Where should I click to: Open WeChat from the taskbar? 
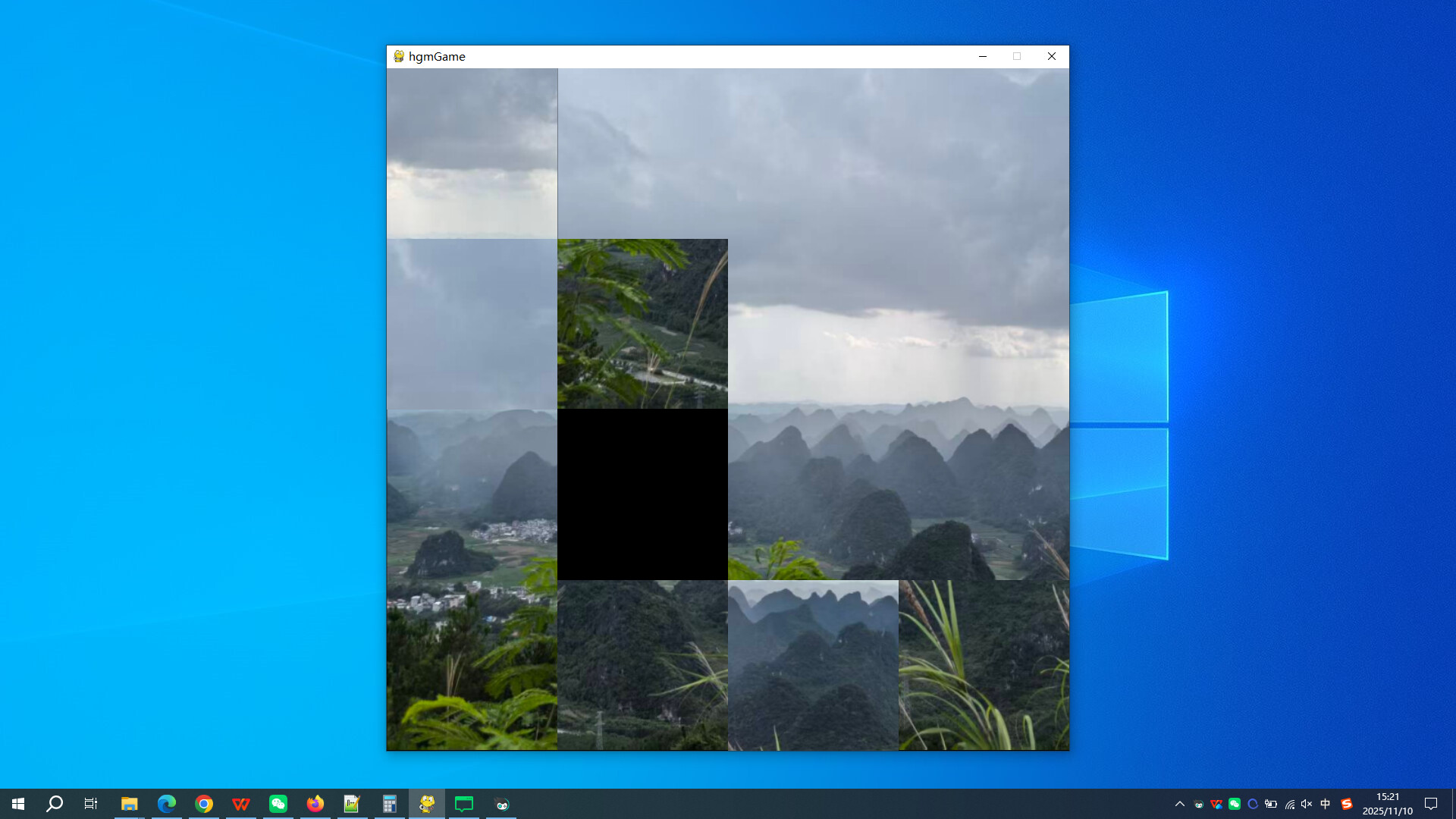278,804
